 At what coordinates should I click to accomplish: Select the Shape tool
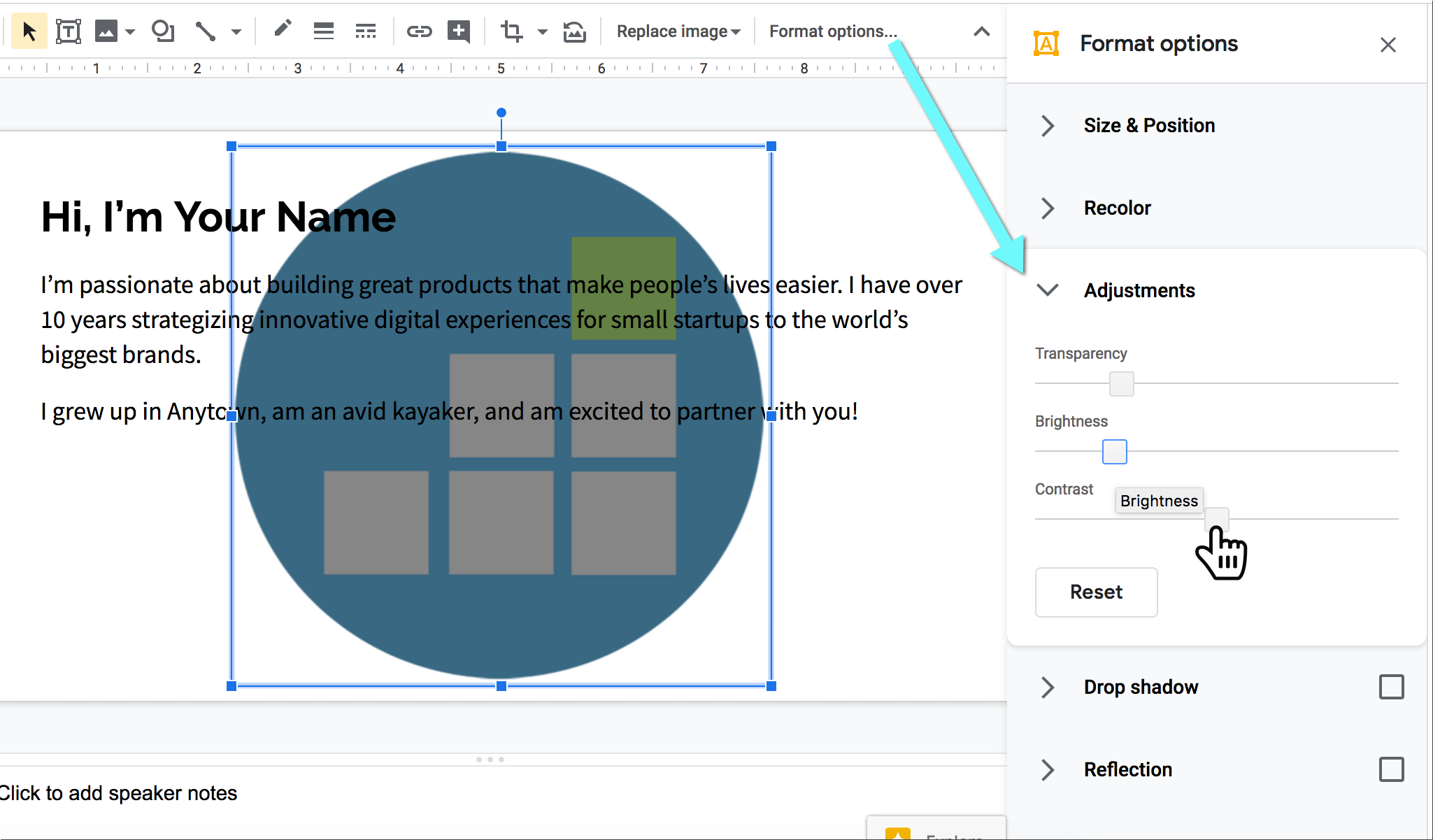pos(162,31)
